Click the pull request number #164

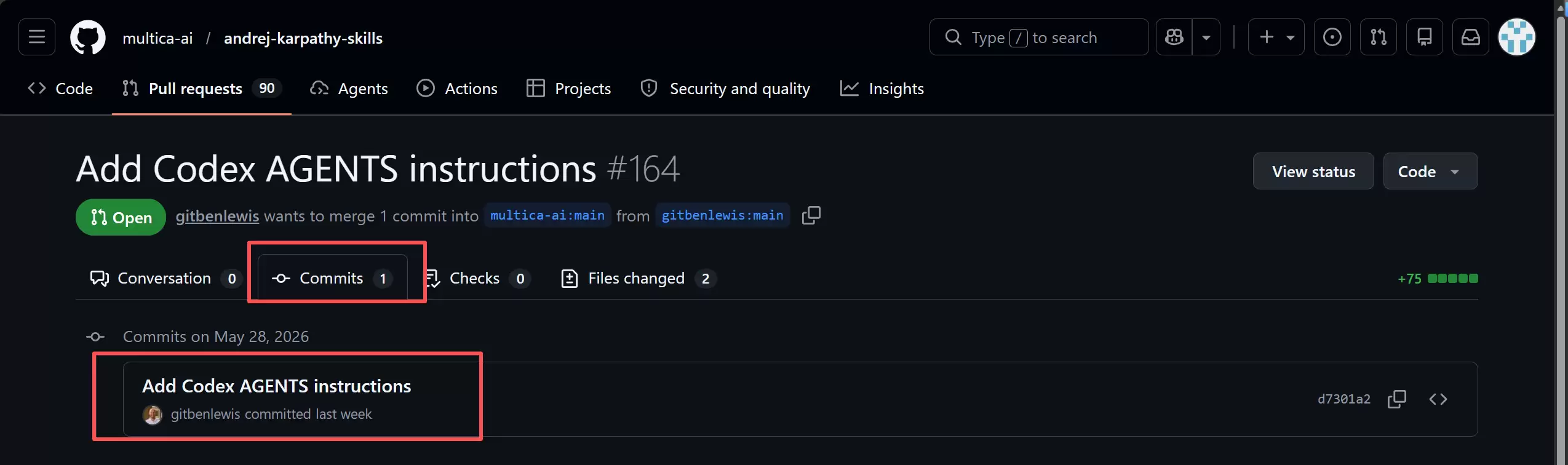[x=643, y=169]
